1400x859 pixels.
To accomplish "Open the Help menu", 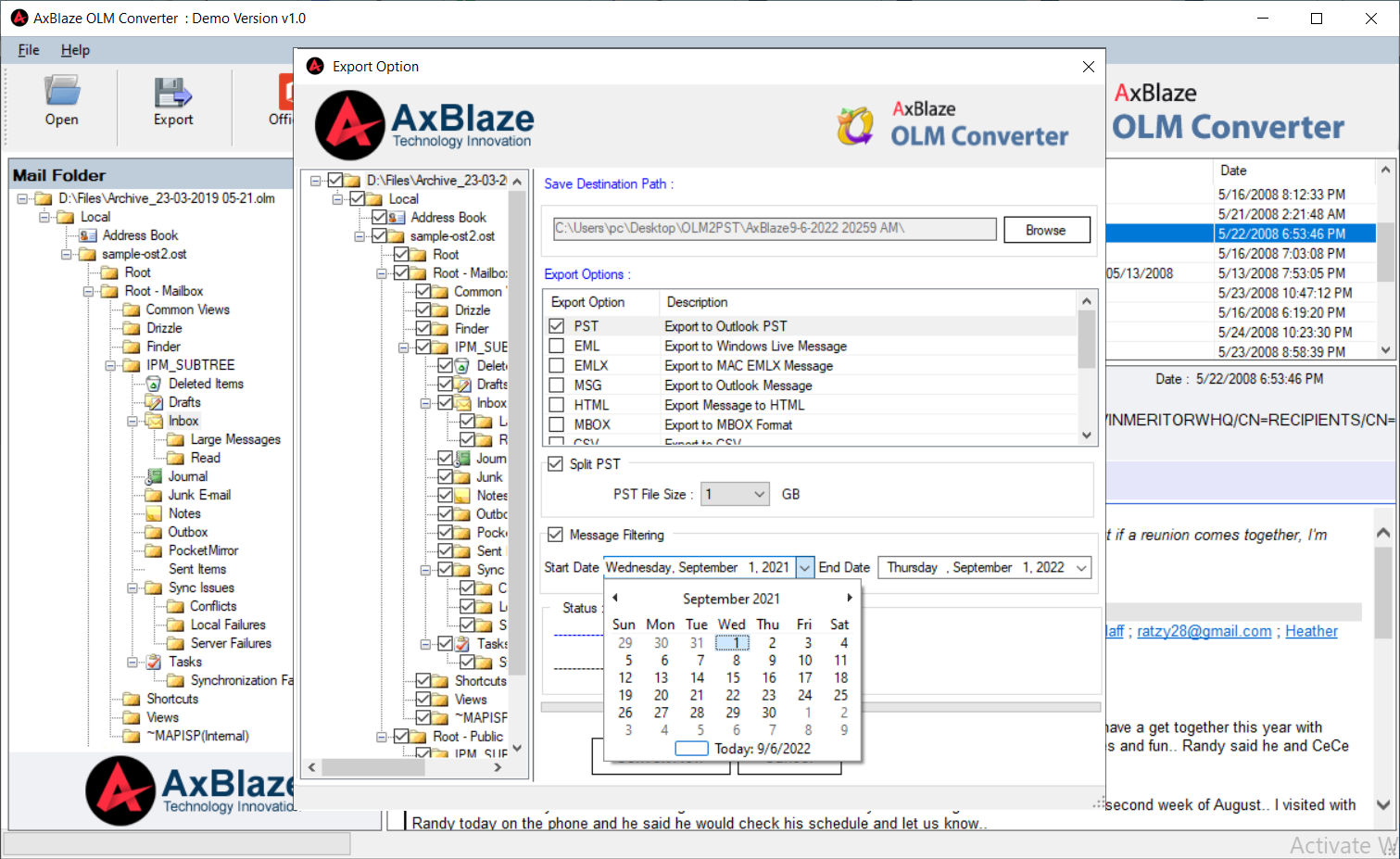I will pyautogui.click(x=75, y=50).
